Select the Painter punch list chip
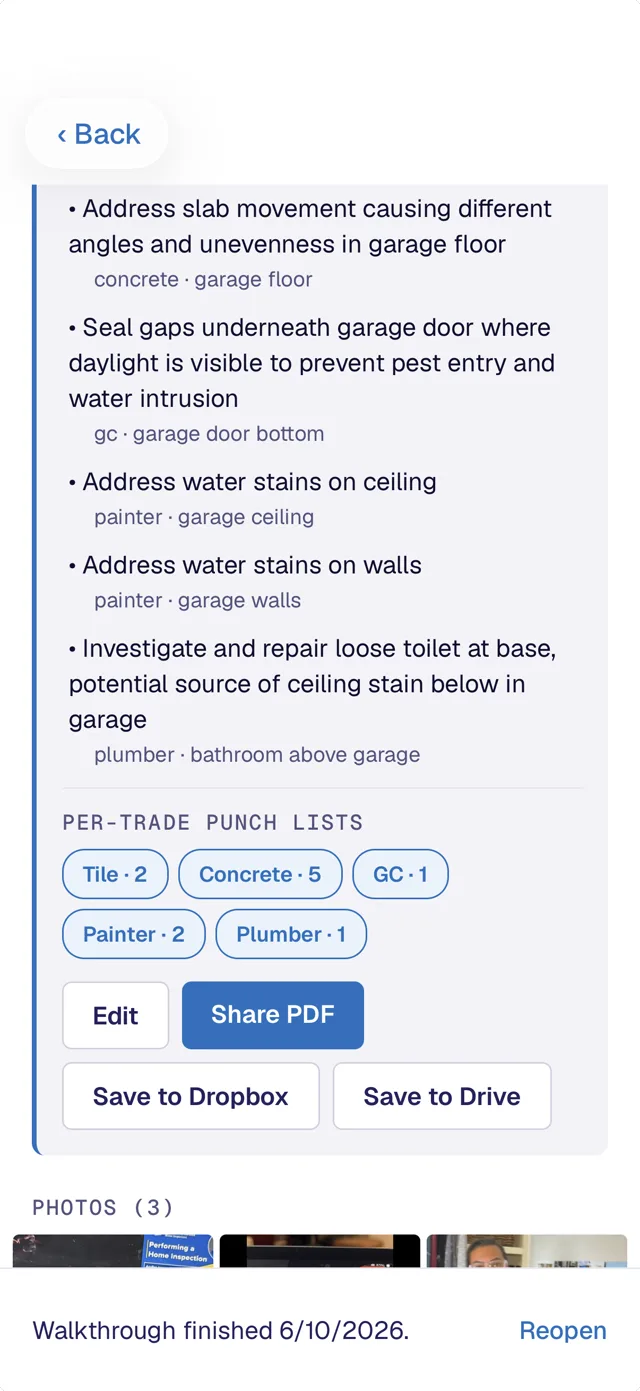 (134, 935)
